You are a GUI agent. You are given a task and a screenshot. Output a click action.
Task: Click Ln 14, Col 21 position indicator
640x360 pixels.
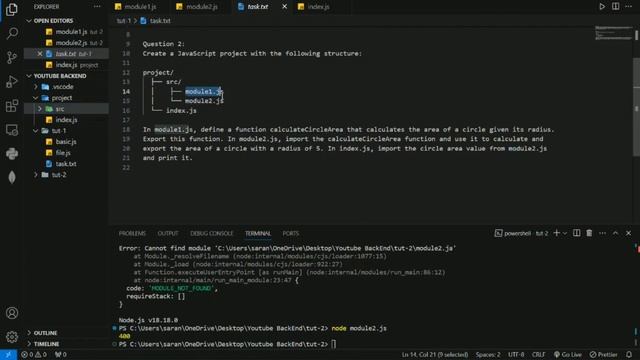(435, 355)
